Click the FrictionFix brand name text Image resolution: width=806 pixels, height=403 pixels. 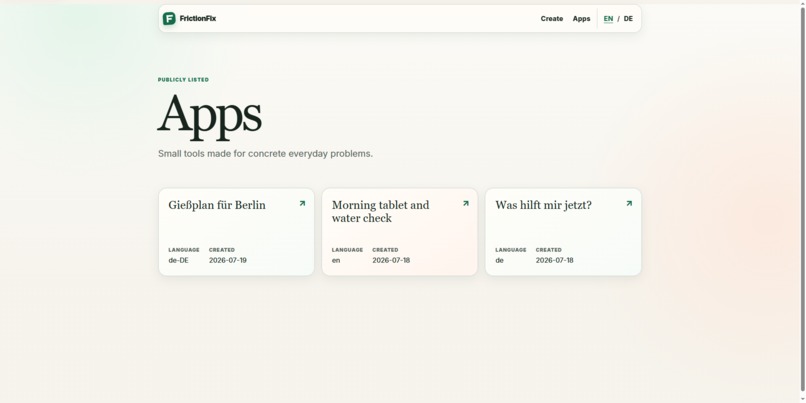[198, 19]
